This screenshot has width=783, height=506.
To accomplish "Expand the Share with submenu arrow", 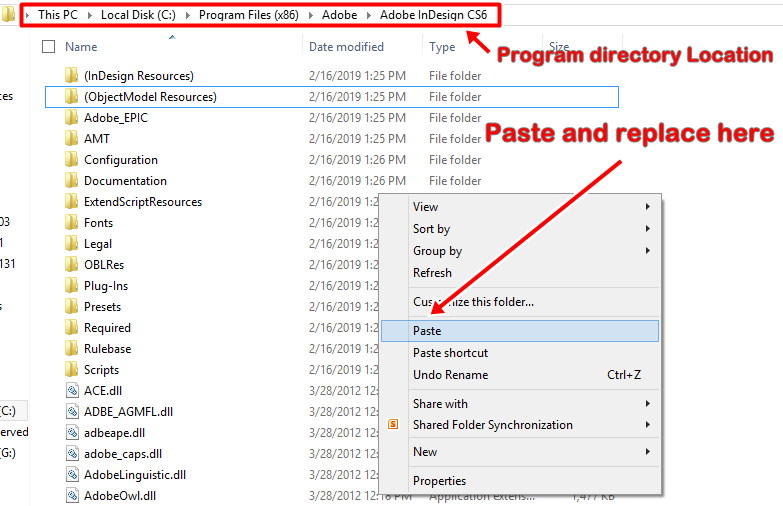I will click(648, 403).
